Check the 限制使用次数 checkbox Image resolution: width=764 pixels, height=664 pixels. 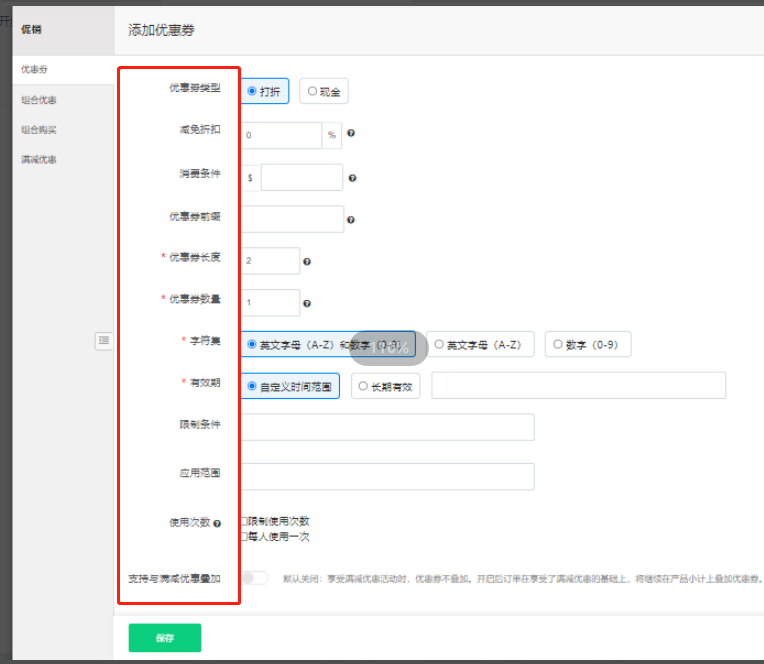[244, 521]
